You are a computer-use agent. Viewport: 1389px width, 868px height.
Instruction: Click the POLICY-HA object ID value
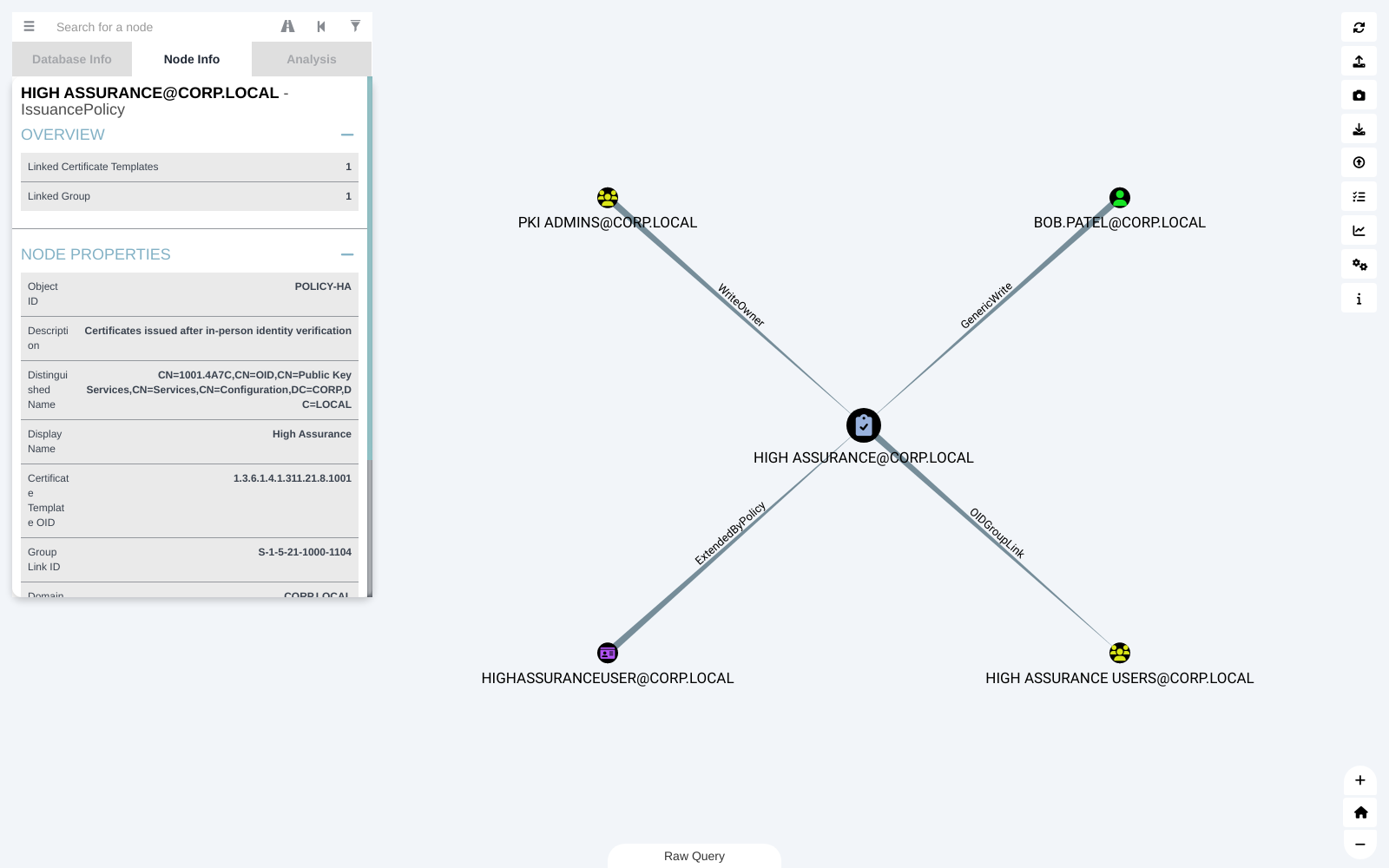323,286
